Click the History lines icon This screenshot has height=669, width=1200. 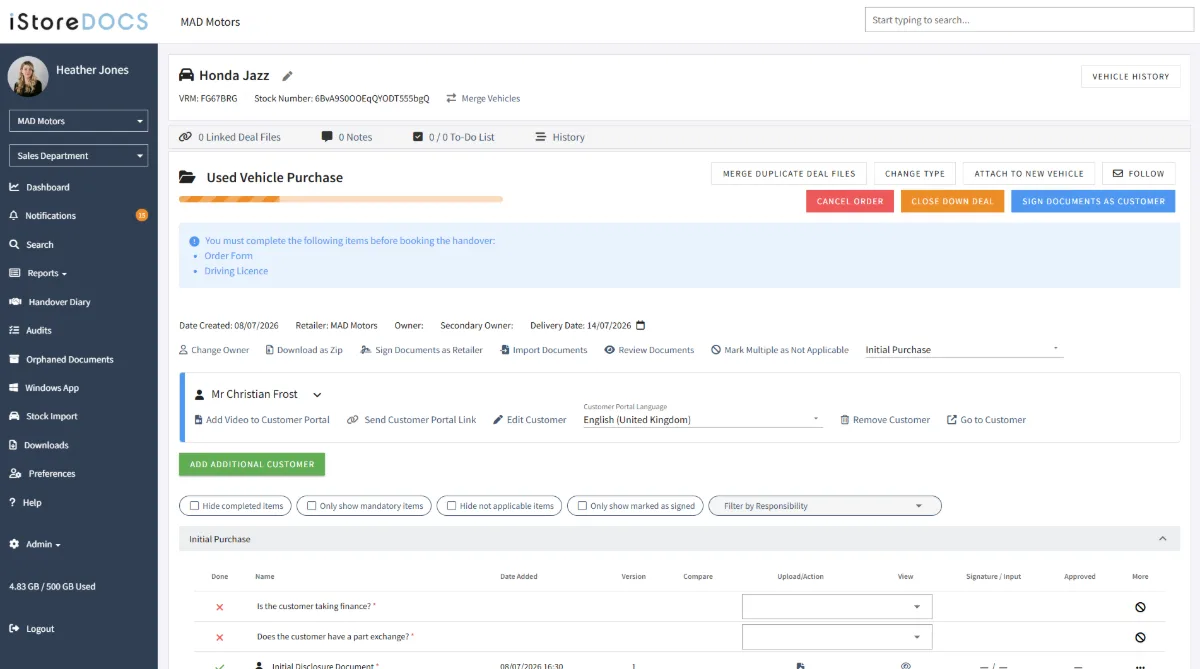coord(541,137)
